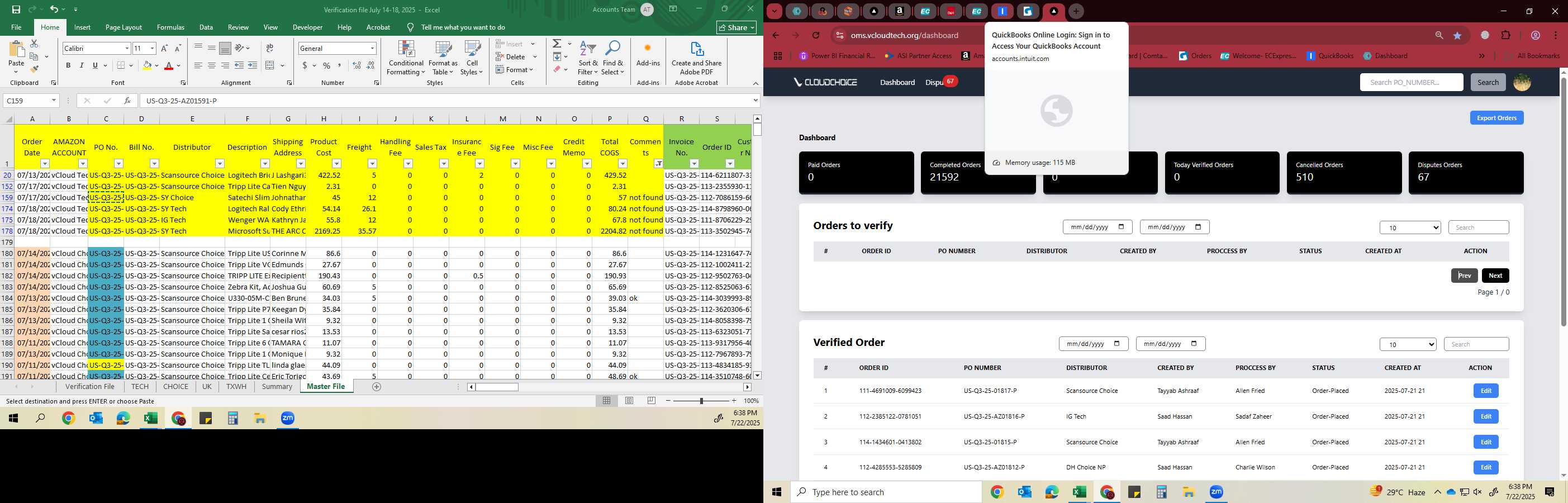This screenshot has width=1568, height=503.
Task: Open the Font name Calibri dropdown
Action: [x=127, y=48]
